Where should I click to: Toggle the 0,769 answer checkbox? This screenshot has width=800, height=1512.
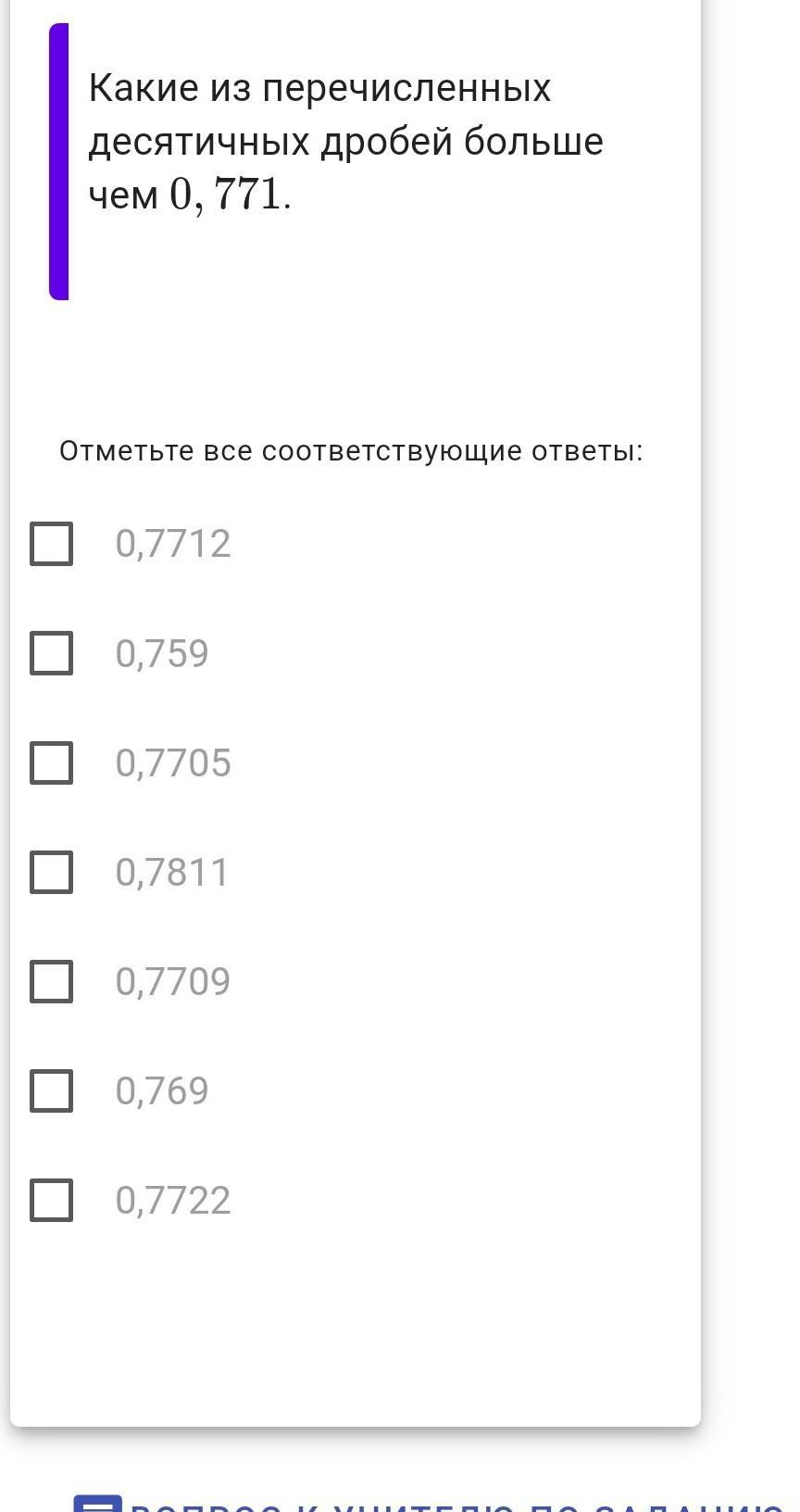52,1090
